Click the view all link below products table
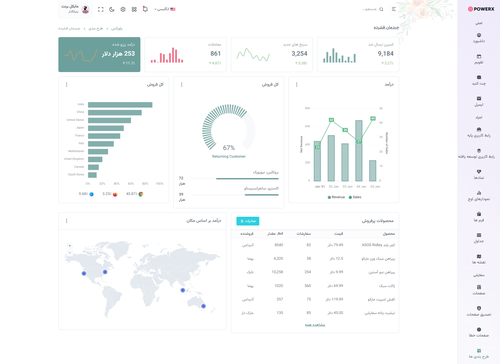 click(315, 325)
